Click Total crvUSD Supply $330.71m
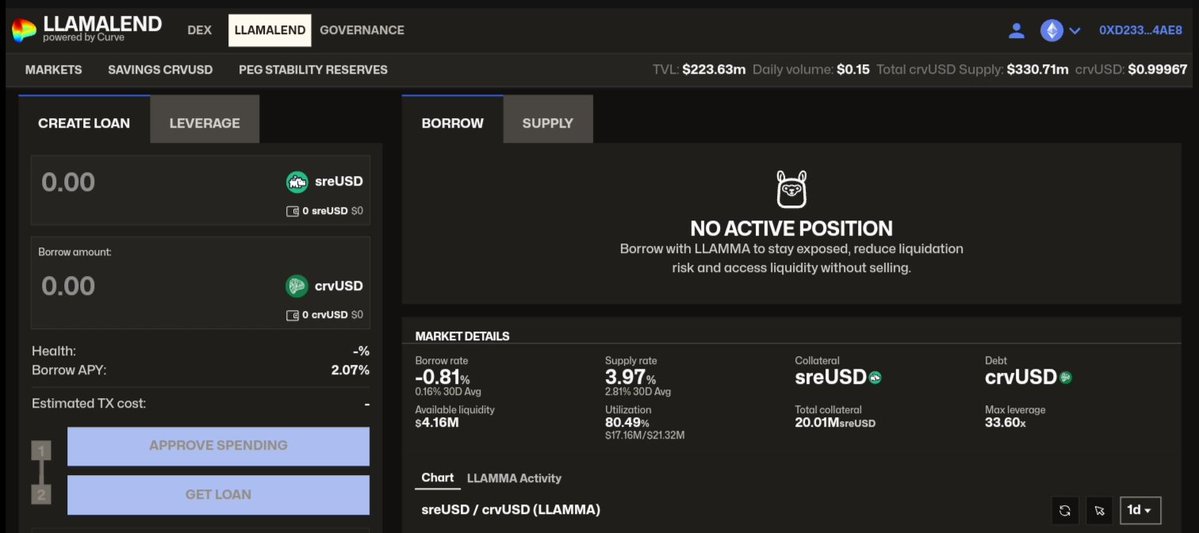 click(x=972, y=70)
